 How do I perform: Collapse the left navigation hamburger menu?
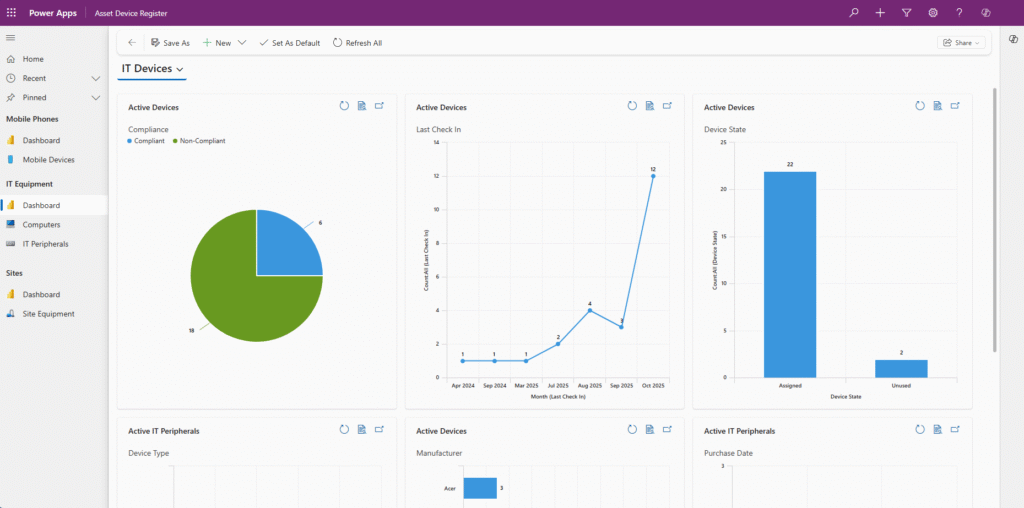coord(11,38)
